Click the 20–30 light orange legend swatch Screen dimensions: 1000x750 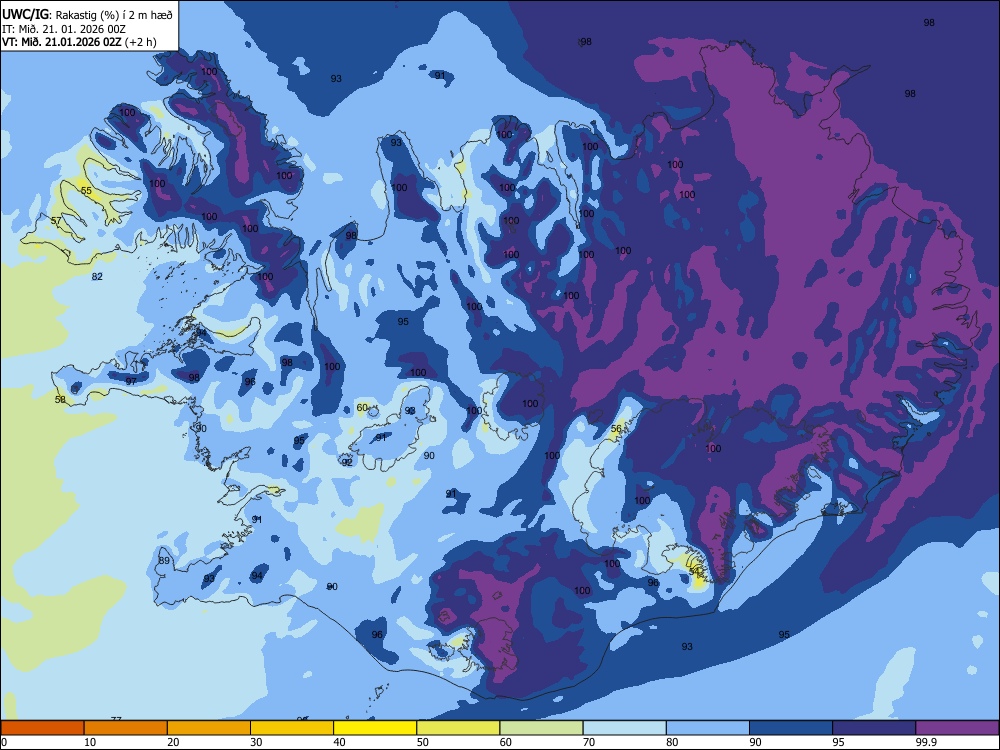(209, 728)
